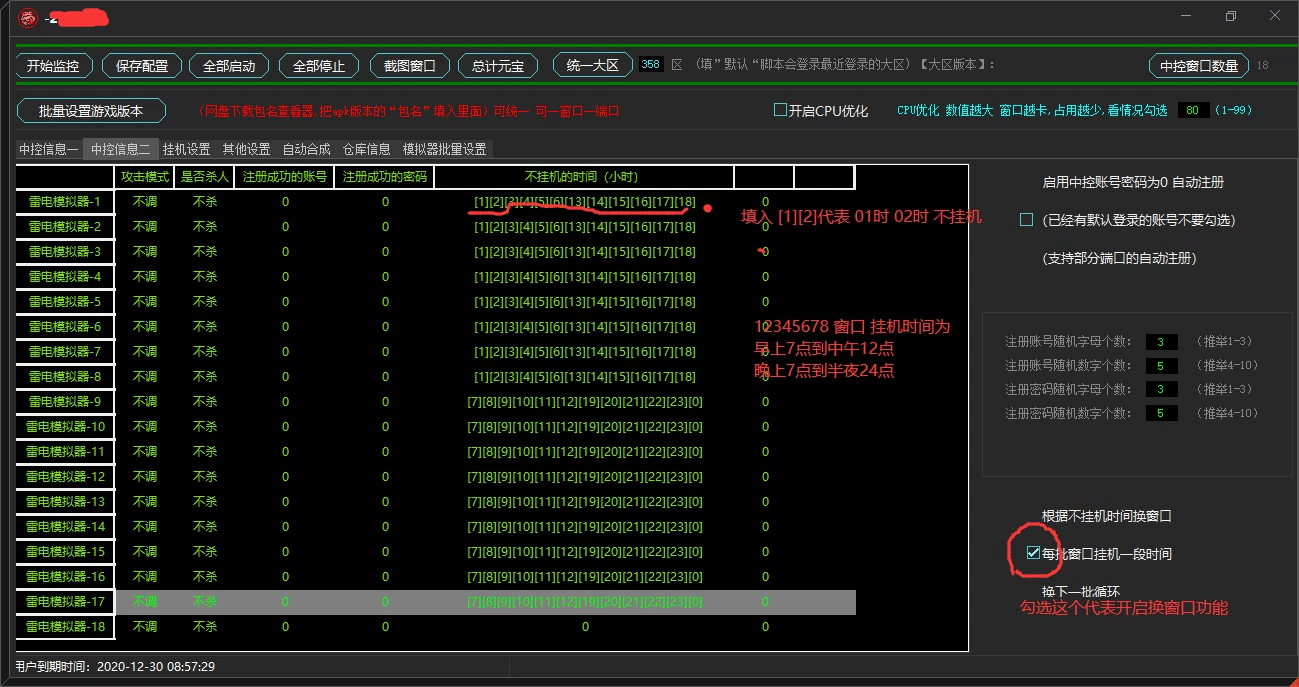Select the 雷电模拟器-17 row header

pos(66,602)
